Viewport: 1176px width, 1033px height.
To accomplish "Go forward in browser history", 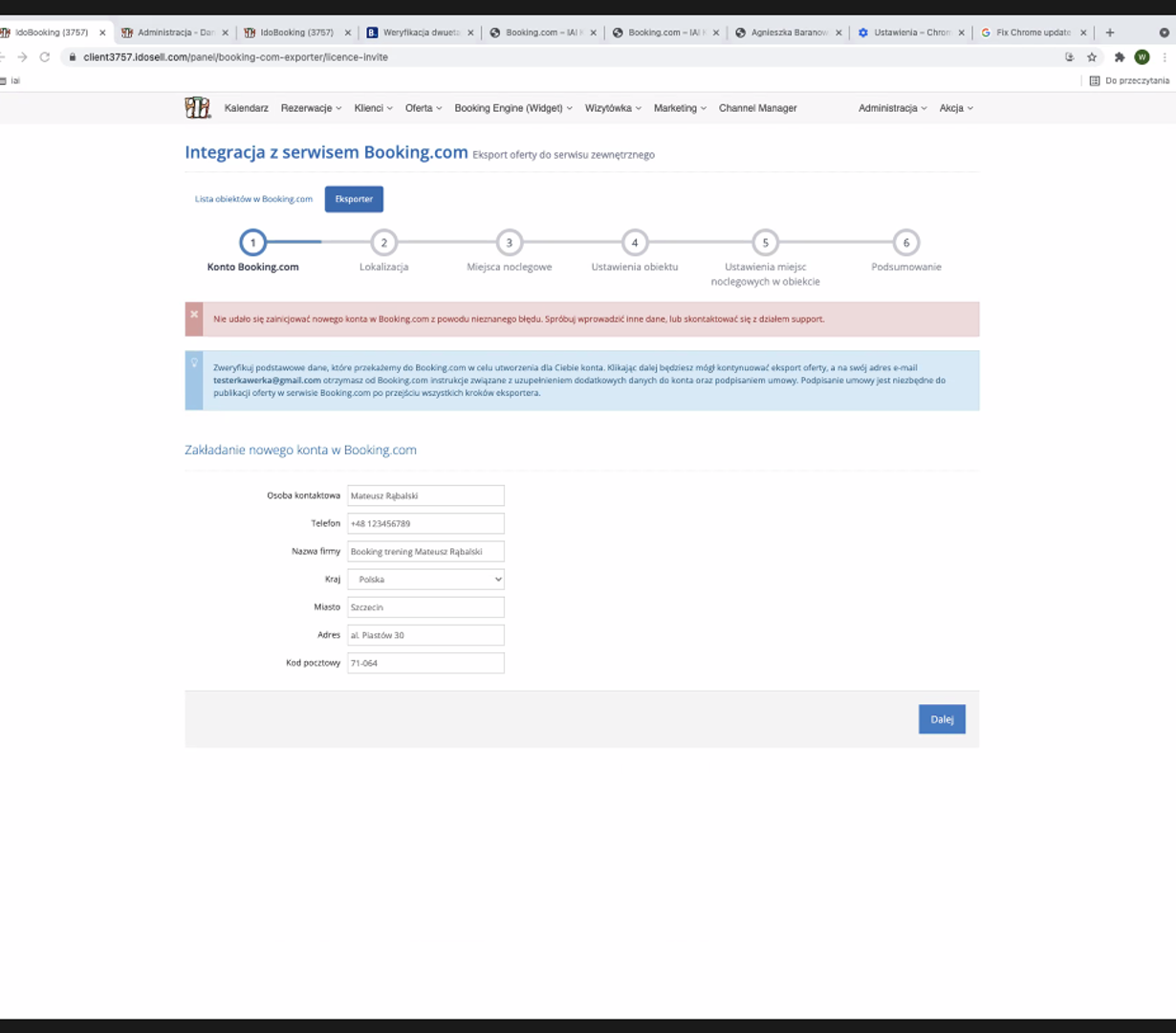I will tap(23, 57).
